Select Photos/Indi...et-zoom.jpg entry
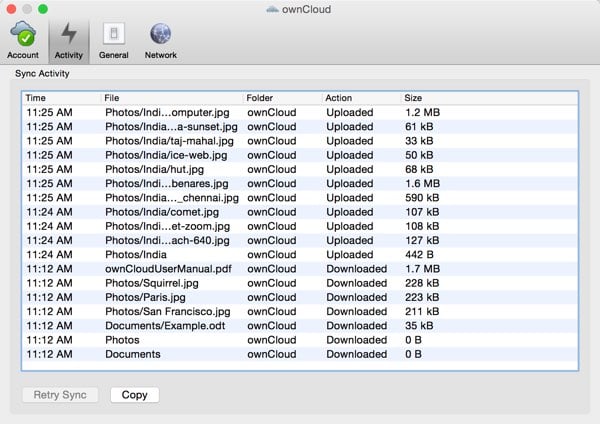This screenshot has height=424, width=600. (x=168, y=226)
